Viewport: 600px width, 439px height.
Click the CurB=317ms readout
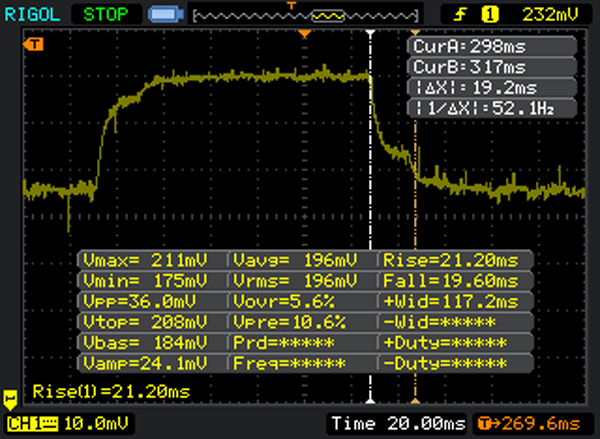coord(492,67)
